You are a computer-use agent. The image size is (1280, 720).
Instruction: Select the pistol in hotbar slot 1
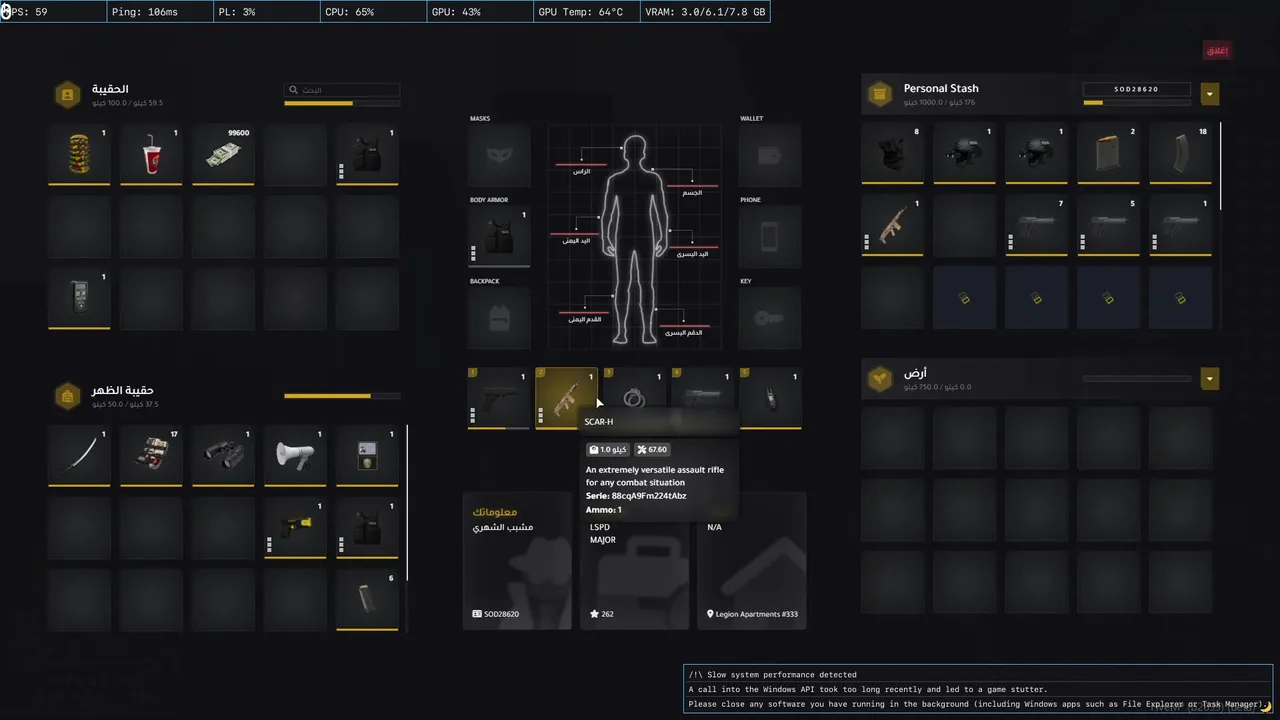pyautogui.click(x=499, y=398)
